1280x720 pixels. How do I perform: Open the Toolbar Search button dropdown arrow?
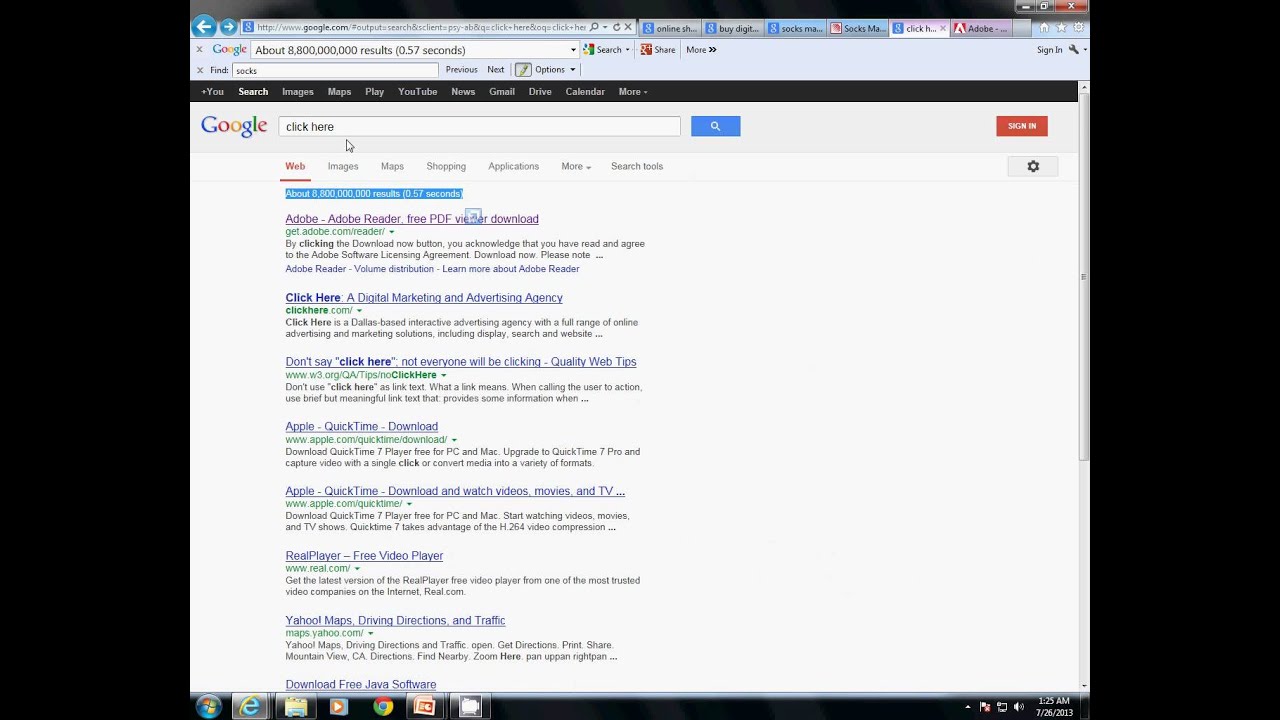tap(627, 50)
